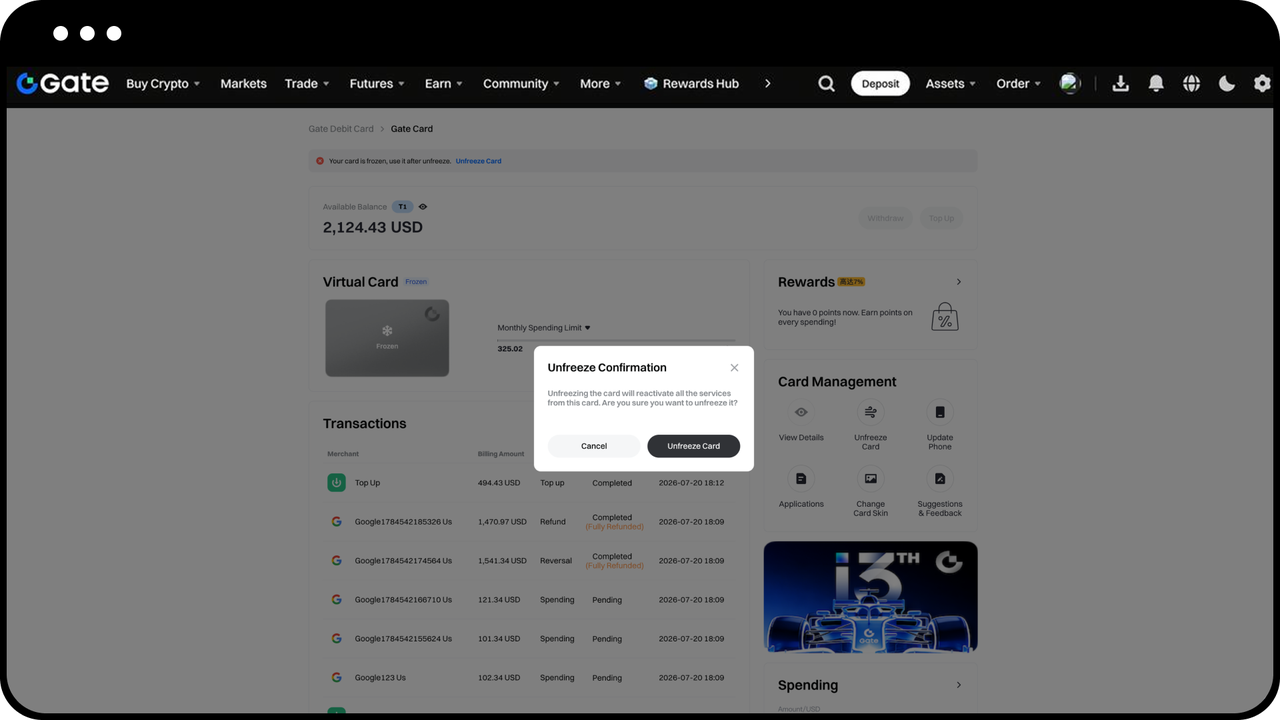Click the monthly spending progress bar

click(616, 341)
